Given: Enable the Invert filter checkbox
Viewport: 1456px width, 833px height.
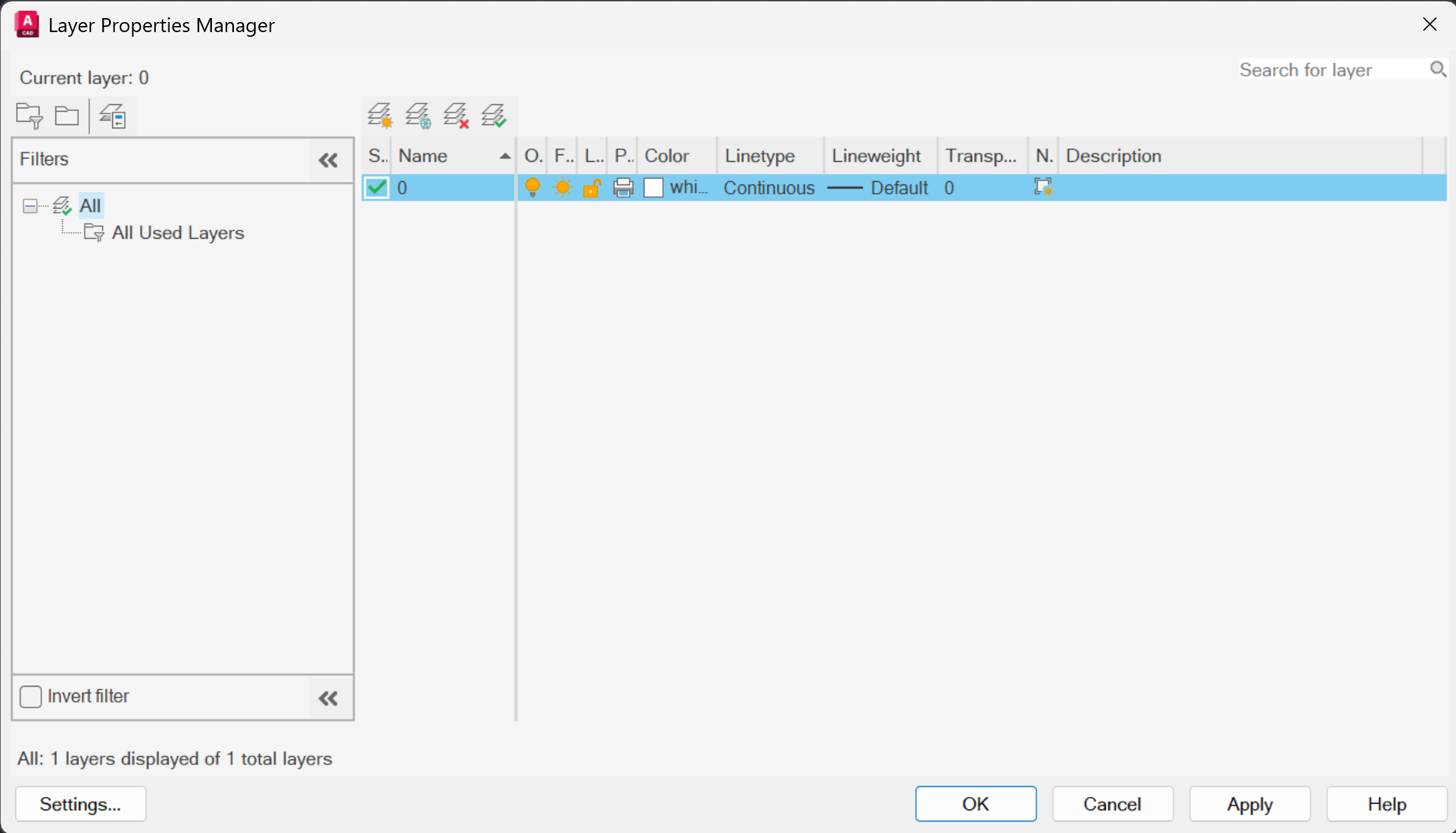Looking at the screenshot, I should tap(31, 697).
